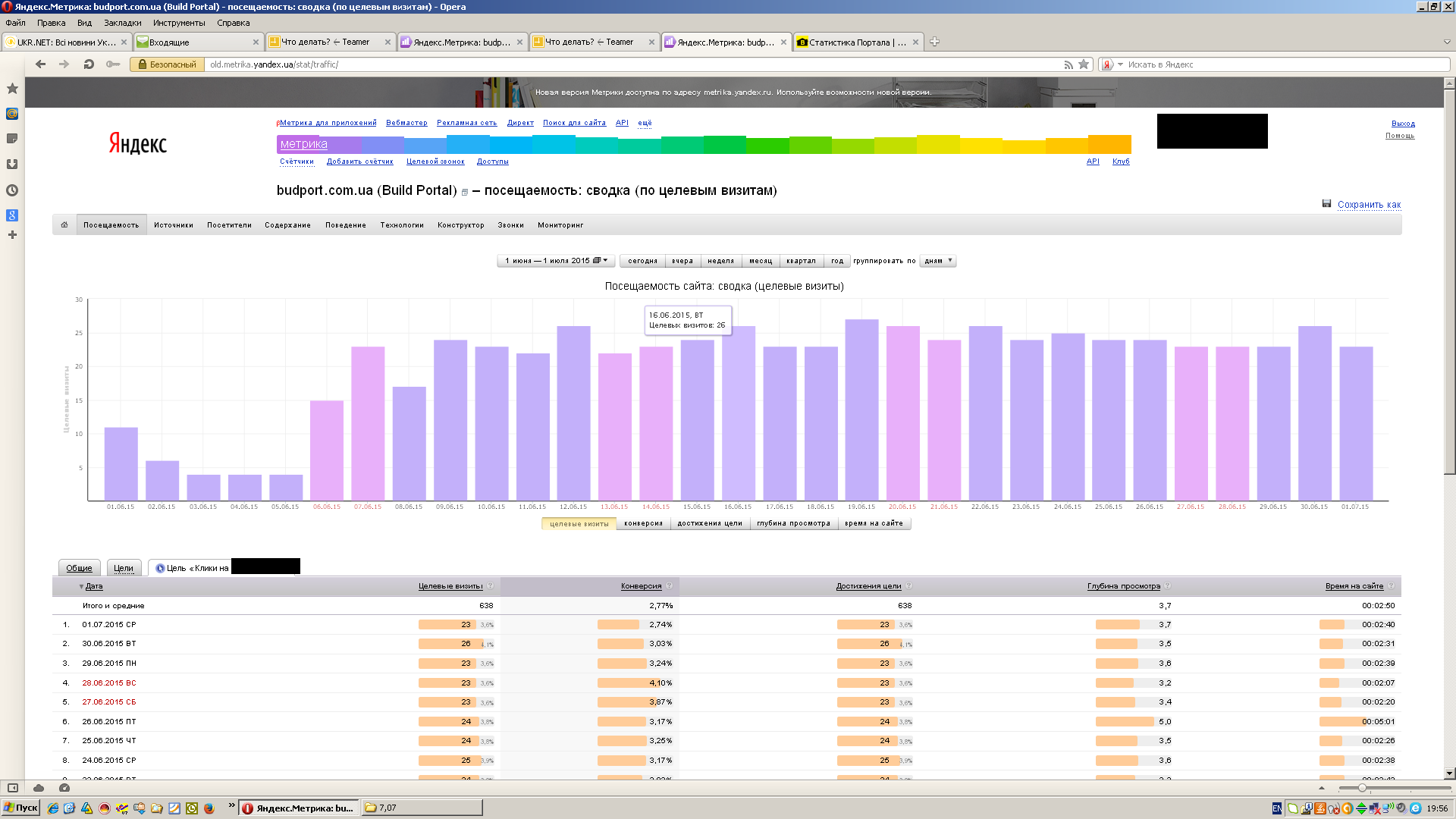Click the address bar URL field
The height and width of the screenshot is (819, 1456).
coord(633,64)
